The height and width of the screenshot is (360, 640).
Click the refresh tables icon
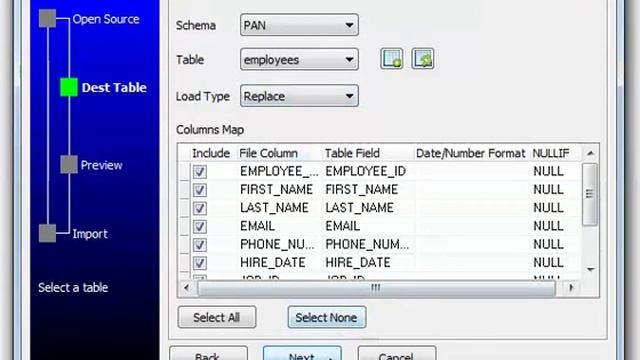422,59
